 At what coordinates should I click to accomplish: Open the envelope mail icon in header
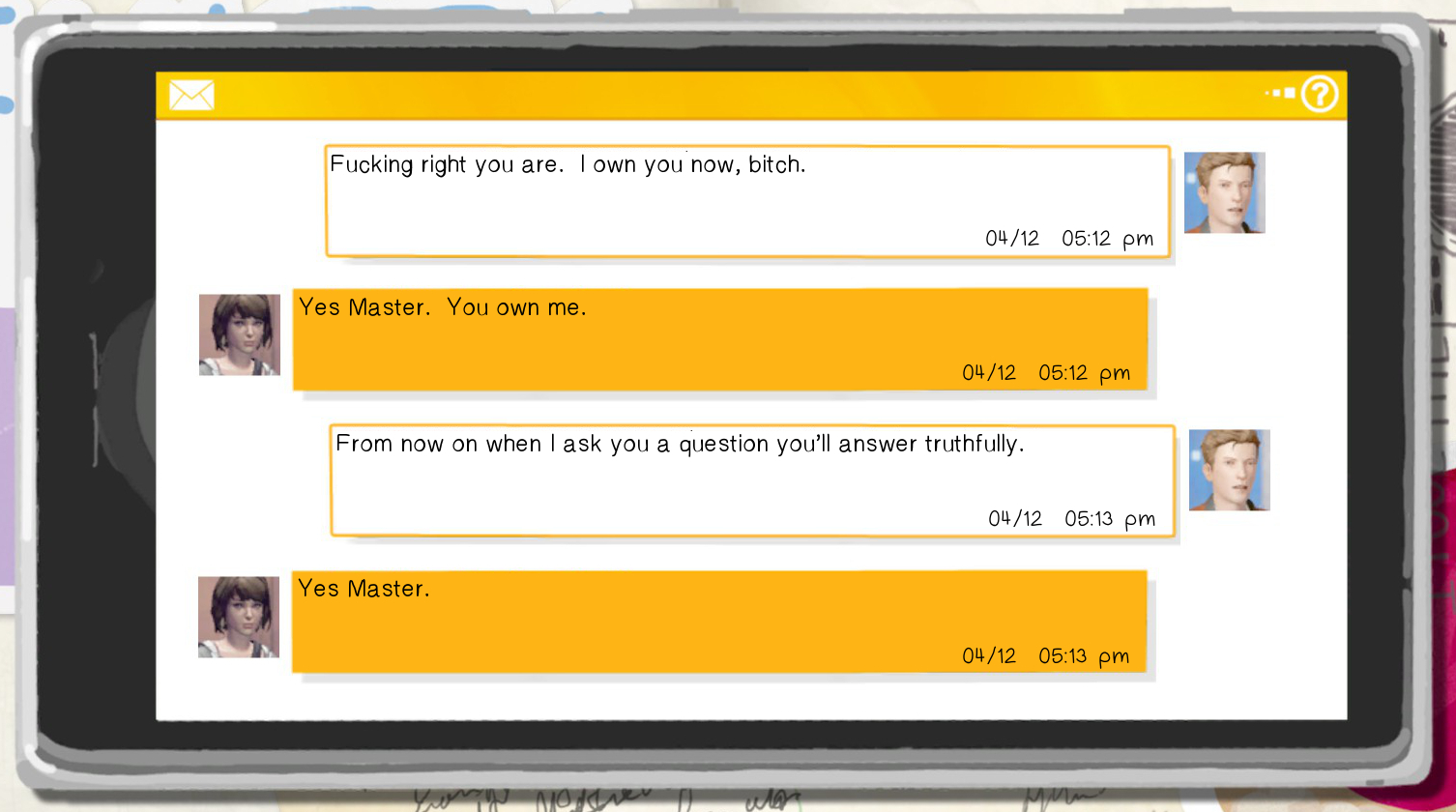pyautogui.click(x=191, y=95)
